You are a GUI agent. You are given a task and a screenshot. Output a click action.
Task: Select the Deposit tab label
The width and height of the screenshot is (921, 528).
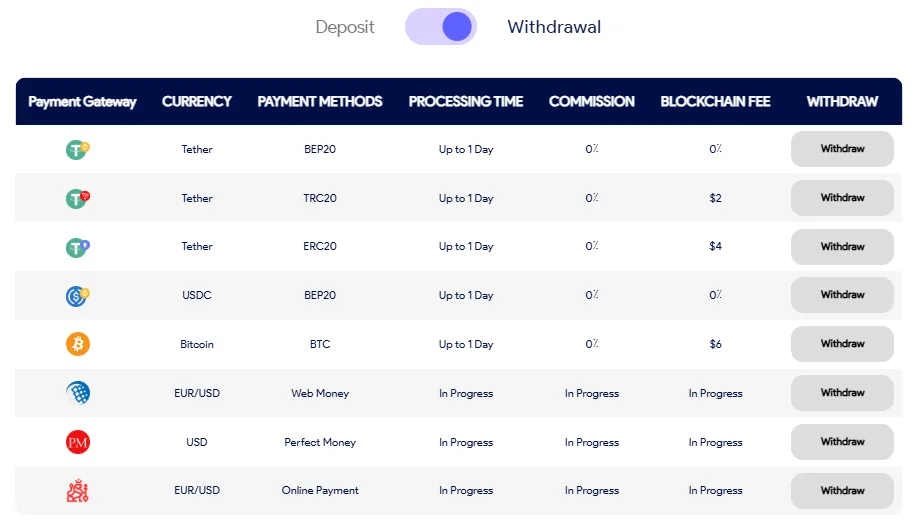pos(345,27)
